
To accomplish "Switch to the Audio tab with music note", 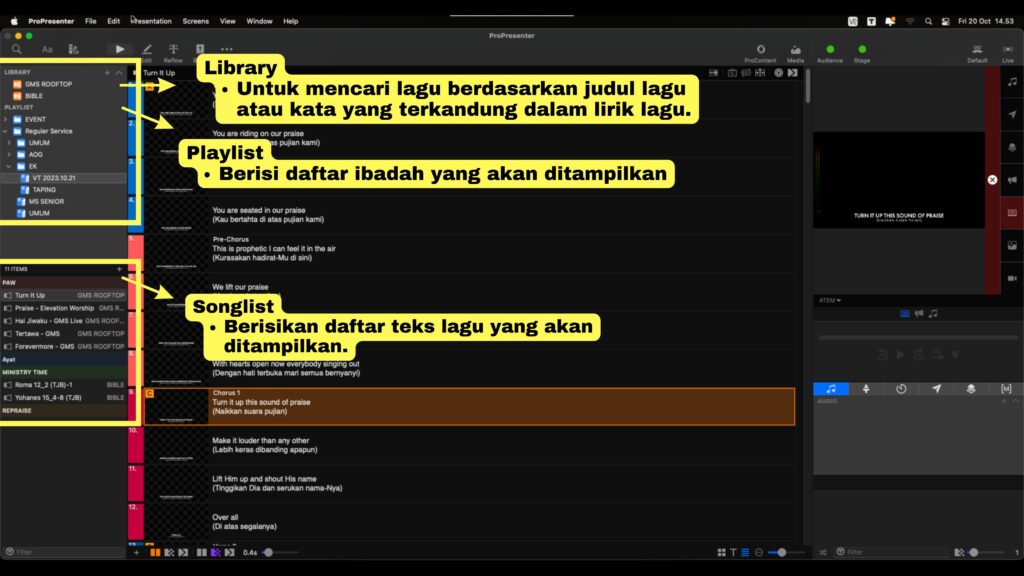I will [x=831, y=389].
